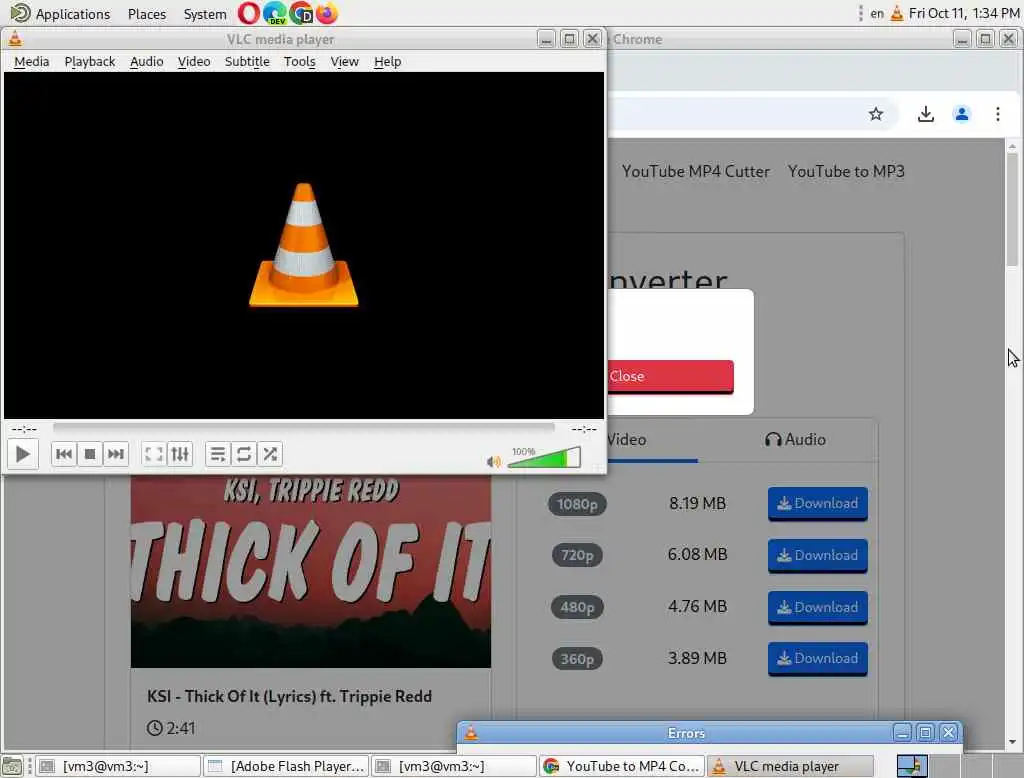Viewport: 1024px width, 778px height.
Task: Open the Places menu
Action: [147, 14]
